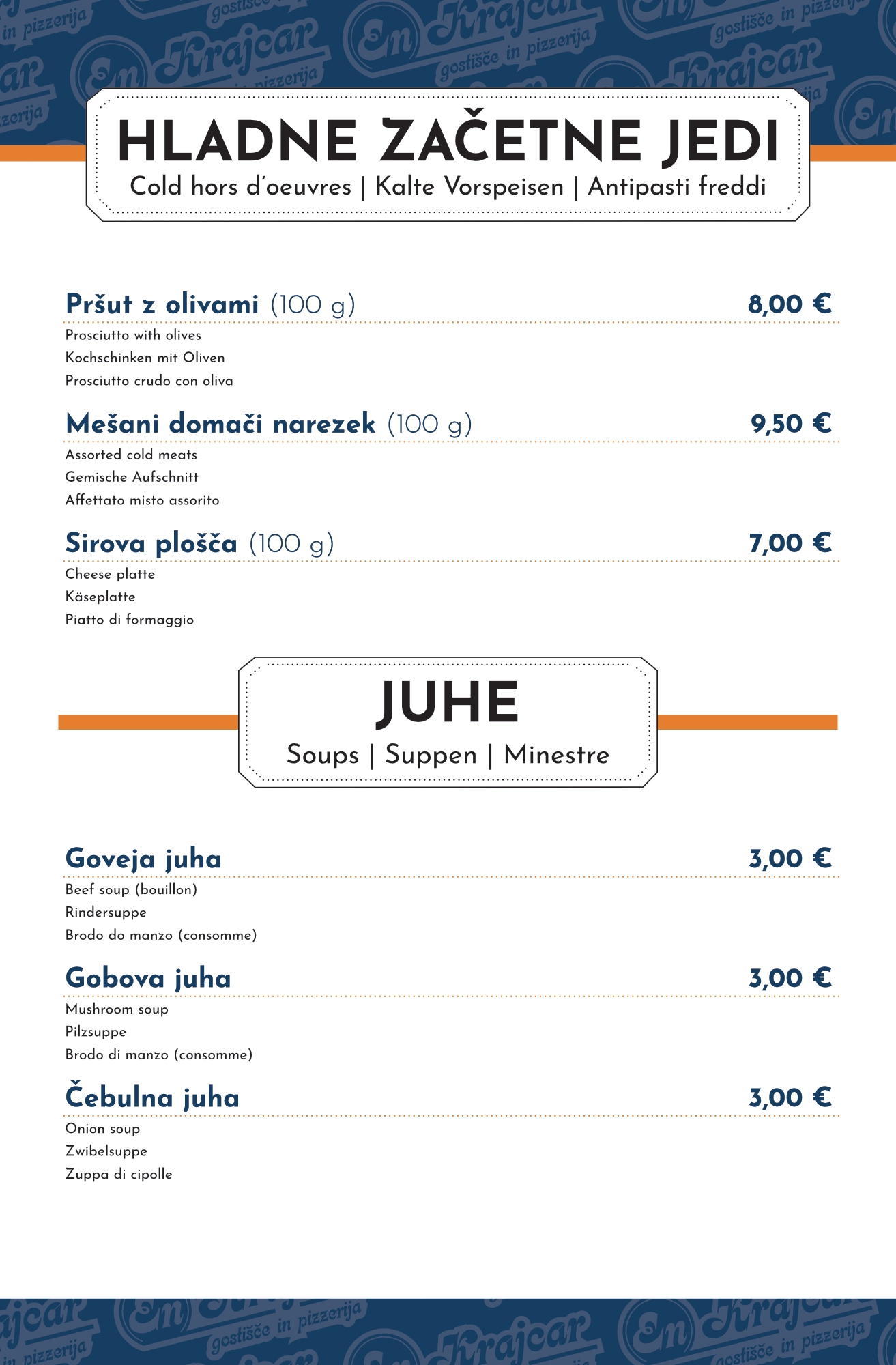
Task: Click the Čebulna juha 3,00 € price
Action: click(790, 1097)
